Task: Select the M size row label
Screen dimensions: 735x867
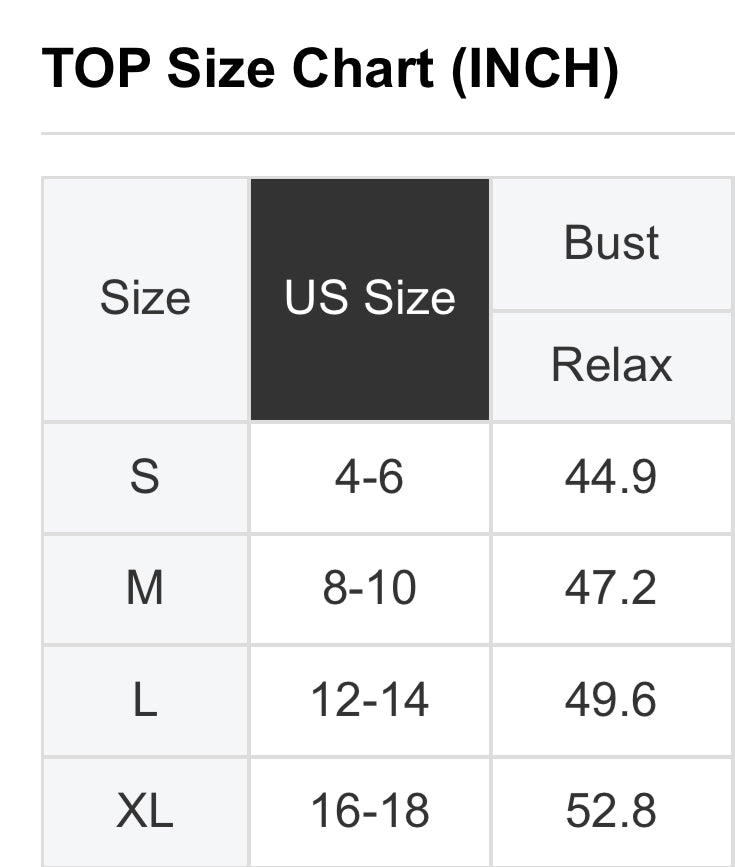Action: [145, 589]
